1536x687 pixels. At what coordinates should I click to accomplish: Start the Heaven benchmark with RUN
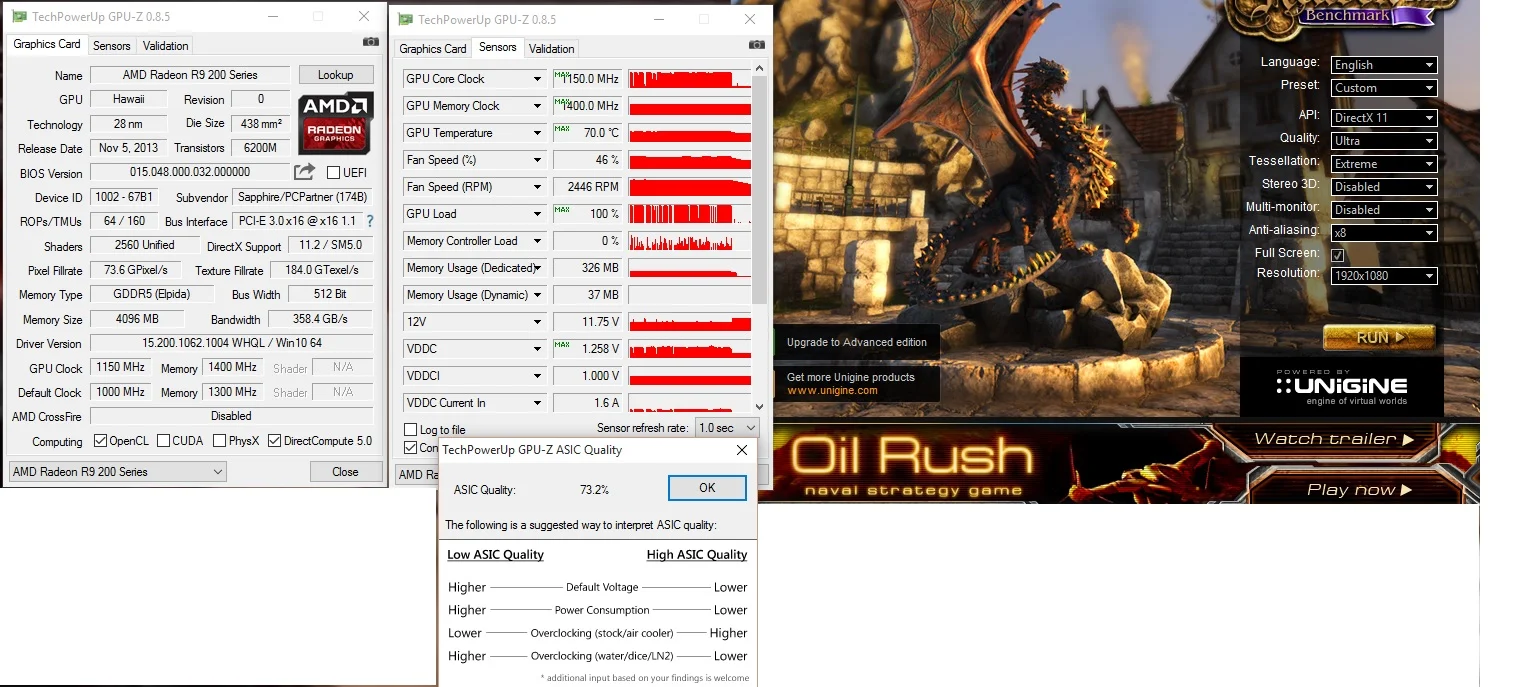point(1379,338)
